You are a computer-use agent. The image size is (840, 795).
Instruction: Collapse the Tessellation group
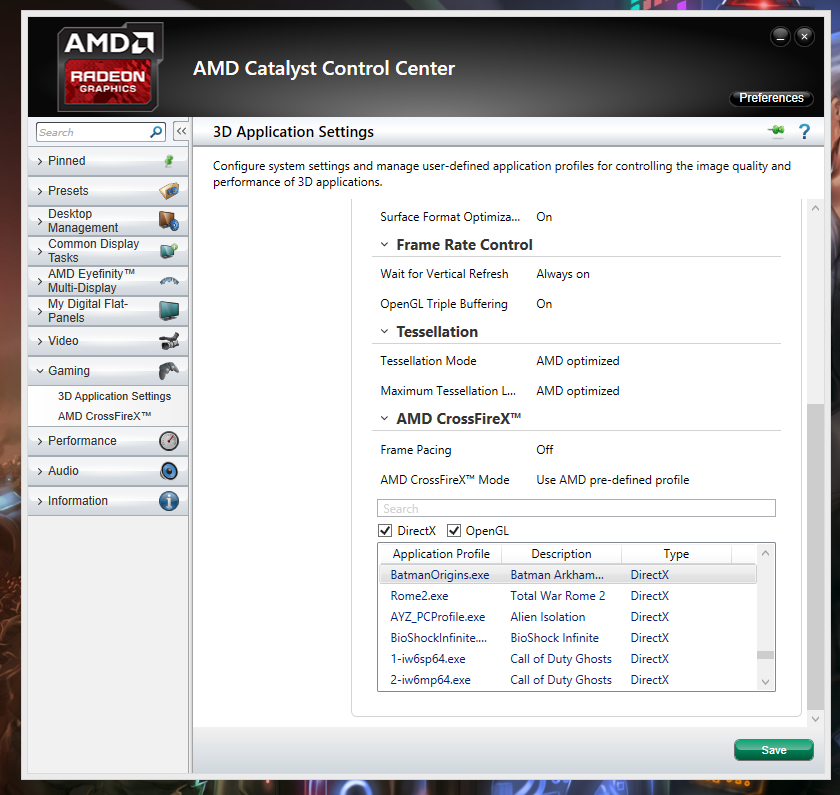tap(384, 332)
